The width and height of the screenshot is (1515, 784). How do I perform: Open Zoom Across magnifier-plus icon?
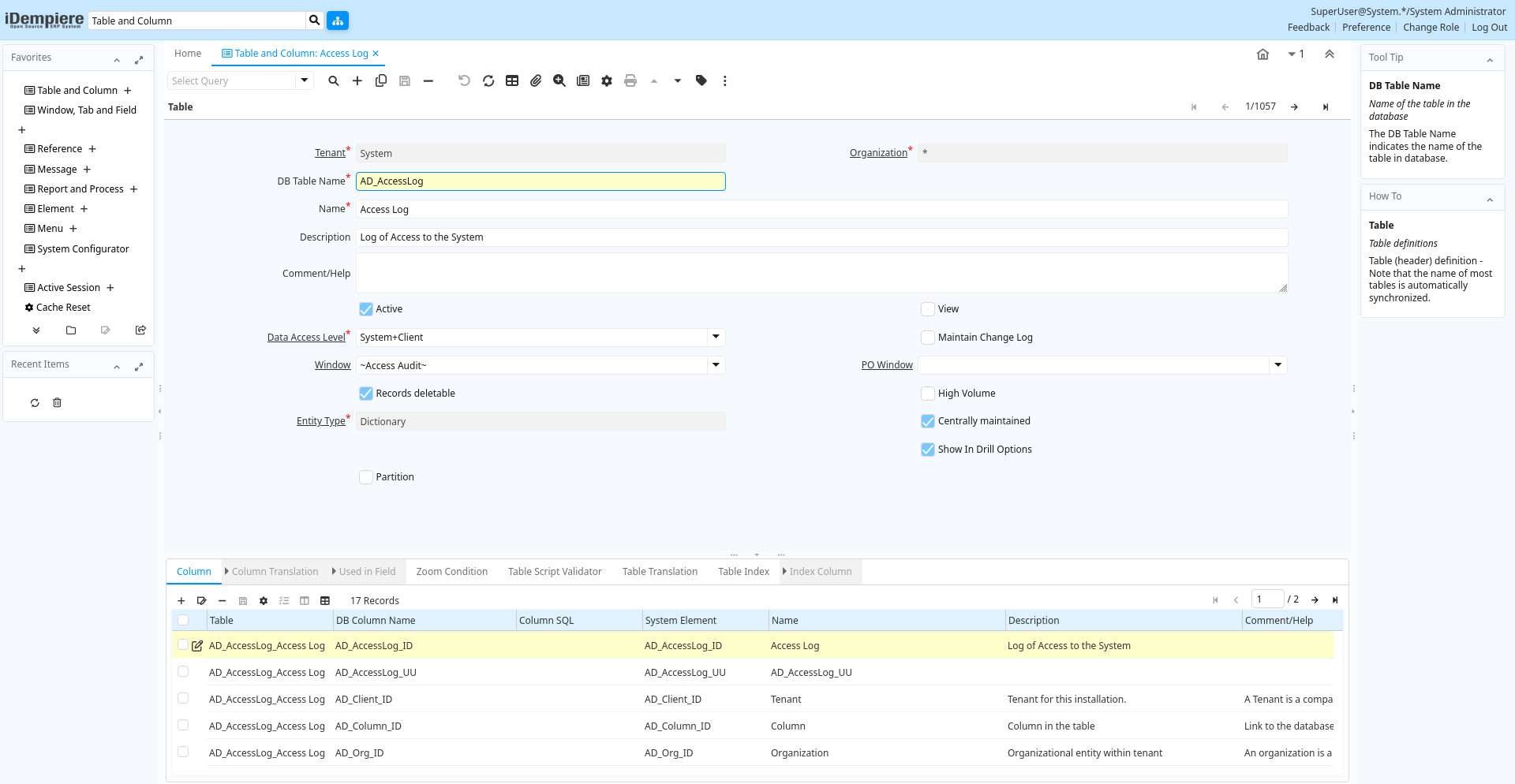coord(559,80)
